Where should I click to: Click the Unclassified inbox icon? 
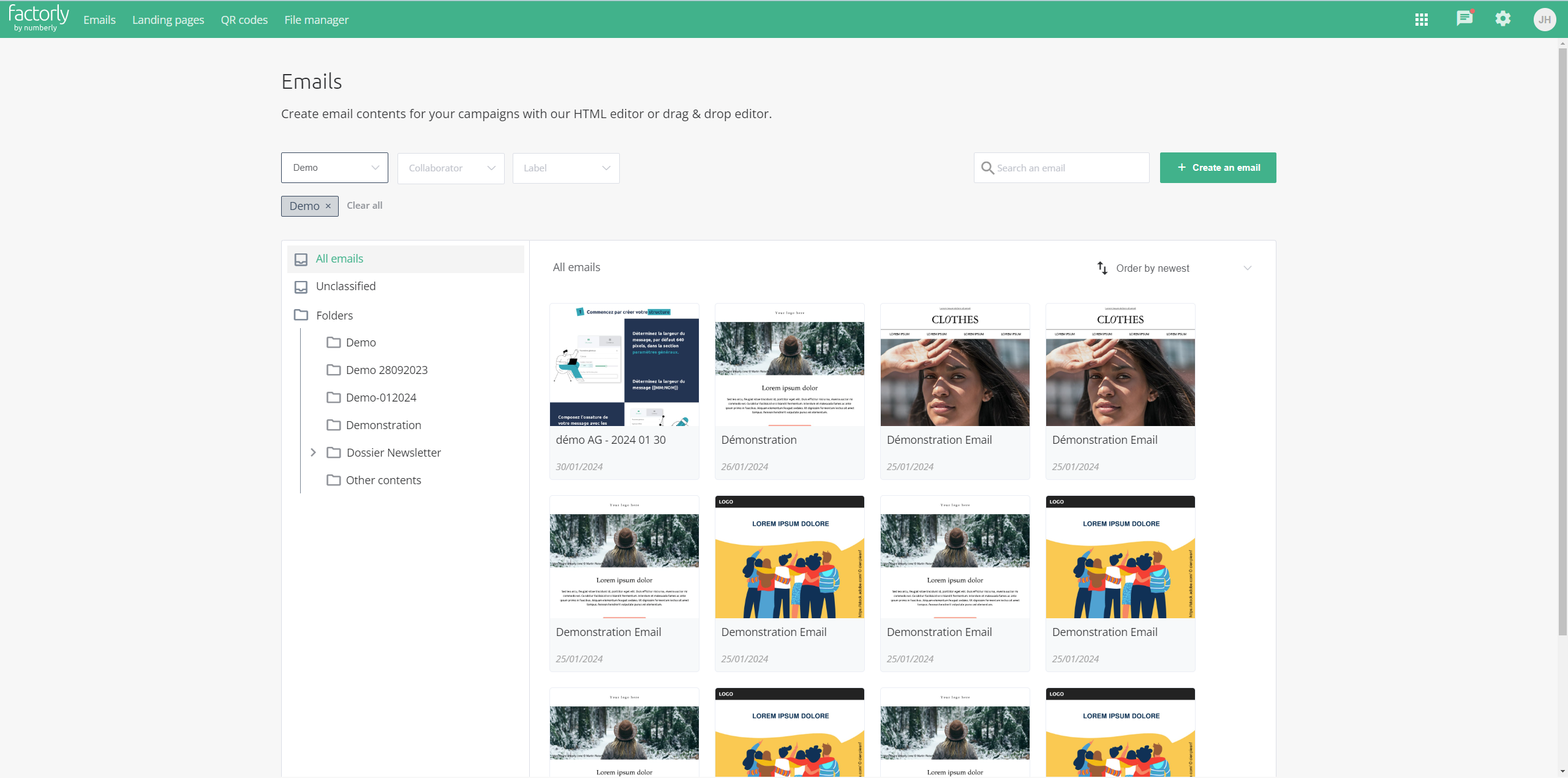[x=301, y=286]
